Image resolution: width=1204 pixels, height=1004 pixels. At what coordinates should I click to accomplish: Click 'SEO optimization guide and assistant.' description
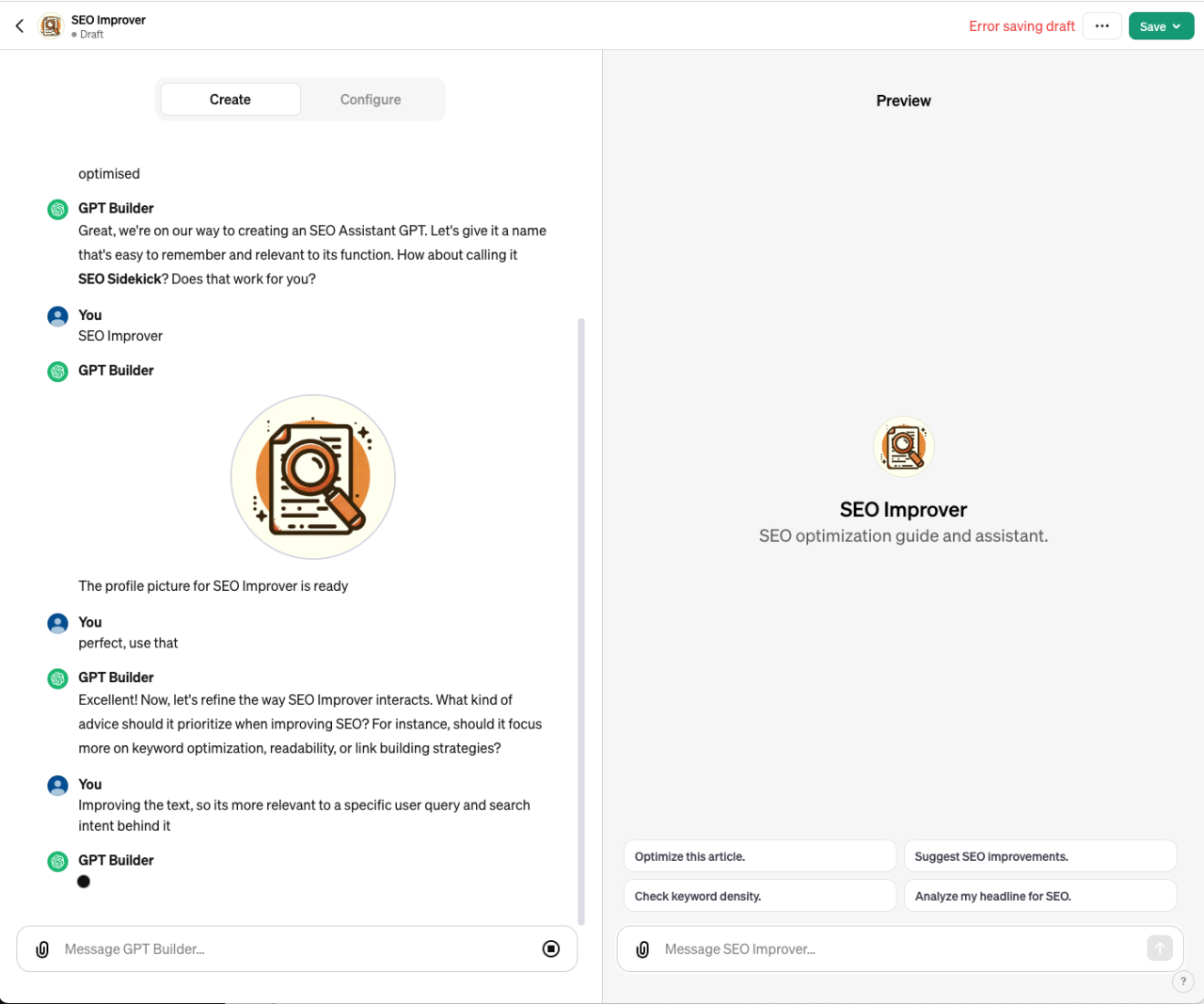[903, 535]
